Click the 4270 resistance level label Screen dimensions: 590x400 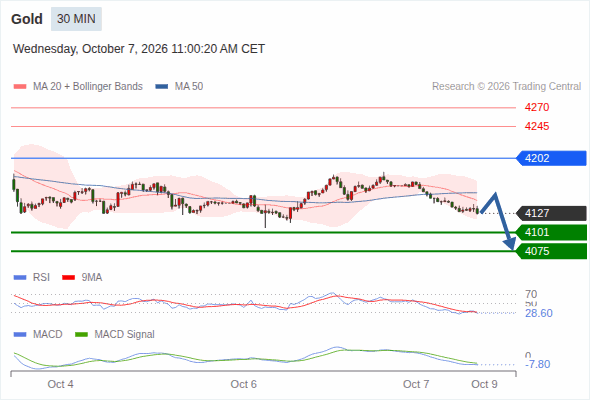pos(537,107)
